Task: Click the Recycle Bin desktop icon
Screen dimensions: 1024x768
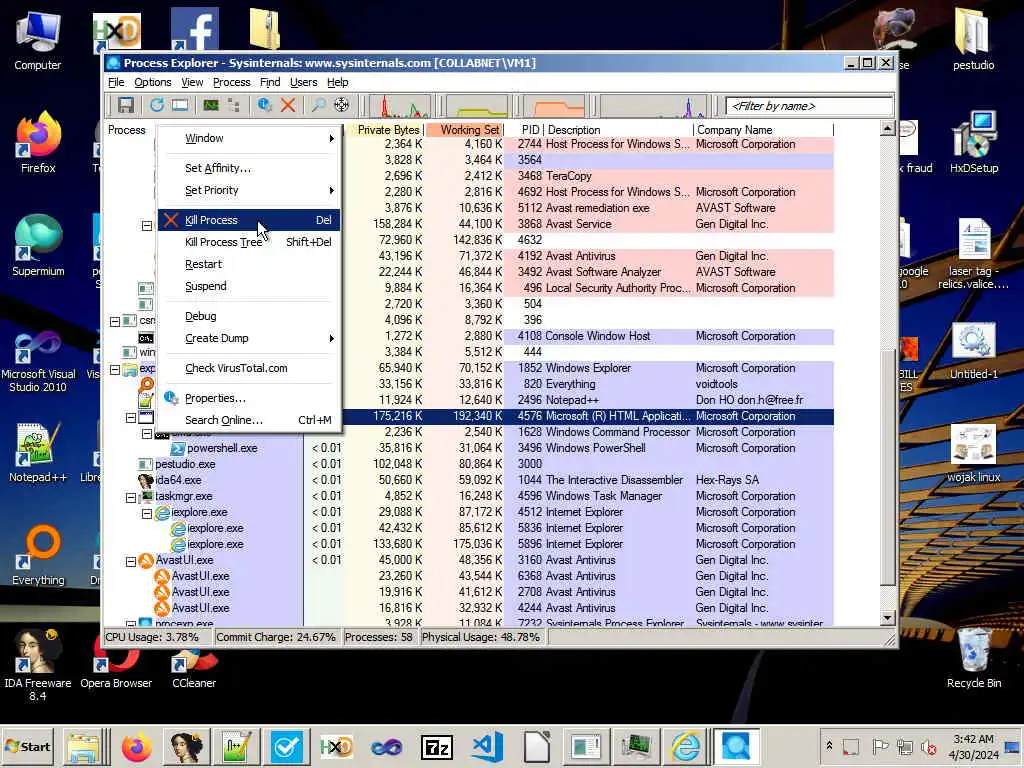Action: [974, 658]
